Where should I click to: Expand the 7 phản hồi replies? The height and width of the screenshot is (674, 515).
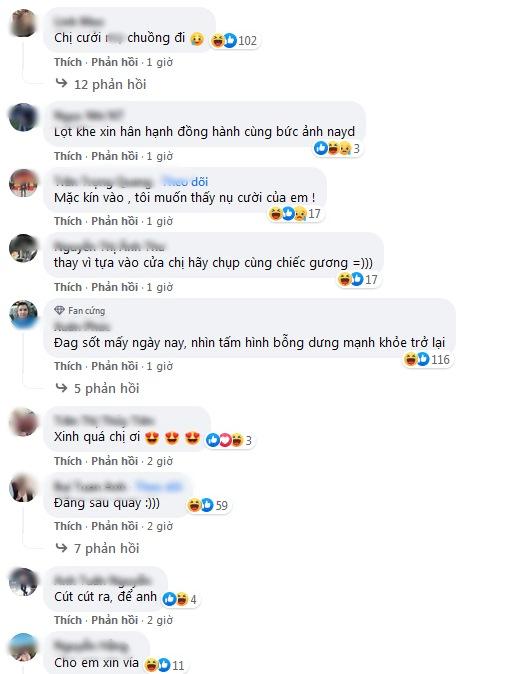click(98, 548)
